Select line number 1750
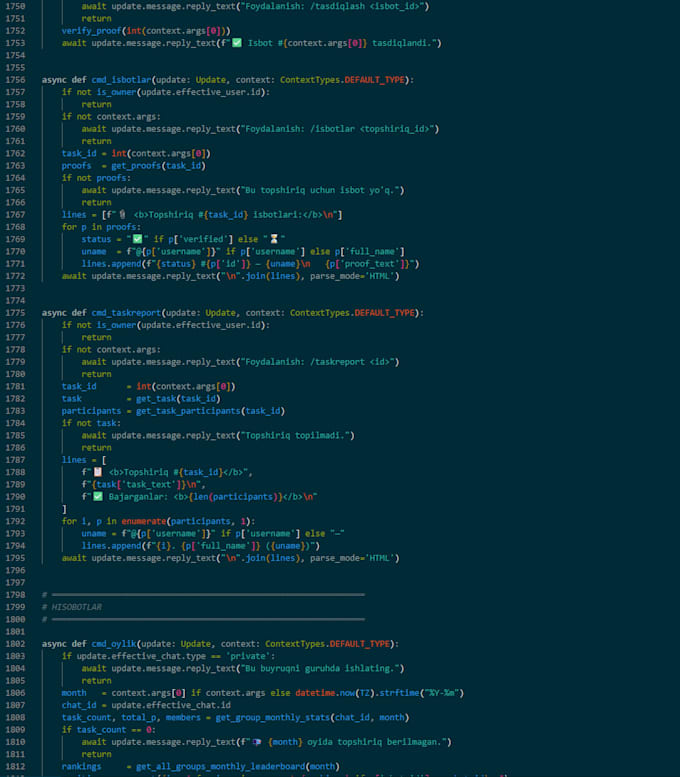Viewport: 680px width, 777px height. point(15,6)
